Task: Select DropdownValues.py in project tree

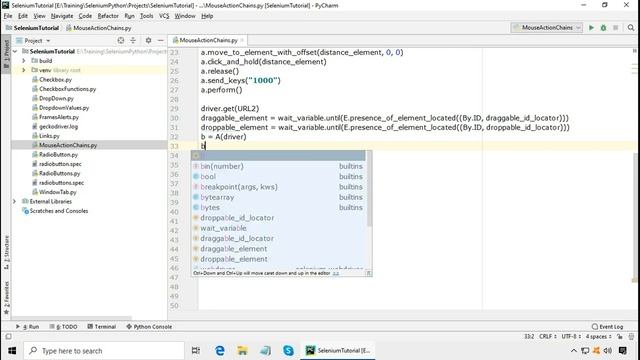Action: [x=64, y=108]
